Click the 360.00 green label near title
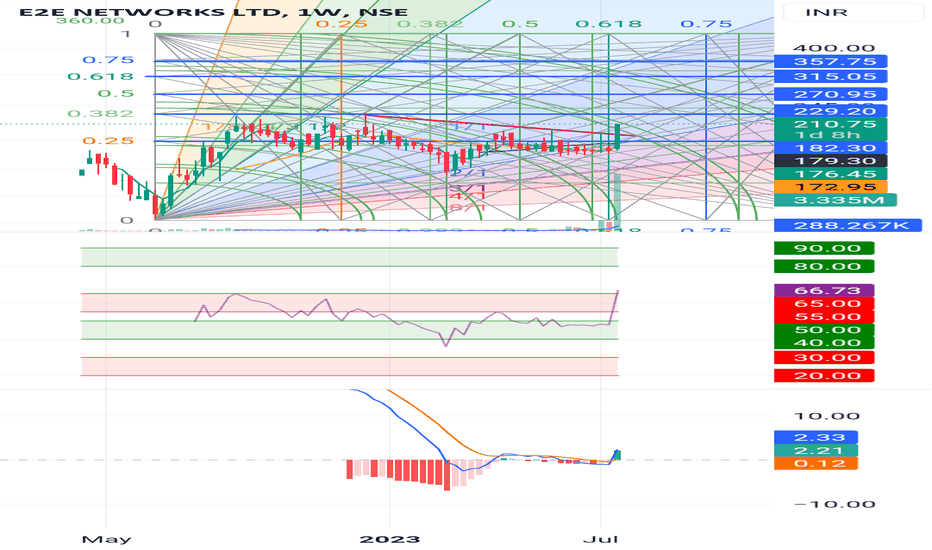 (90, 21)
